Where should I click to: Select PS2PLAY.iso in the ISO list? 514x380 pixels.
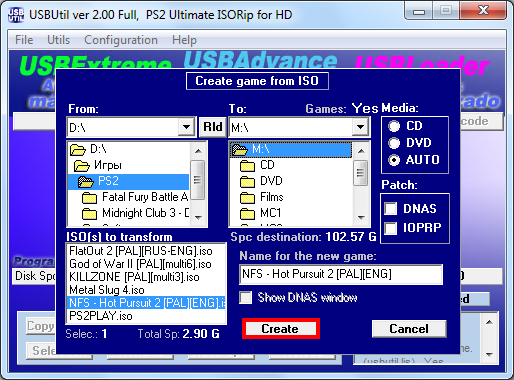(101, 316)
